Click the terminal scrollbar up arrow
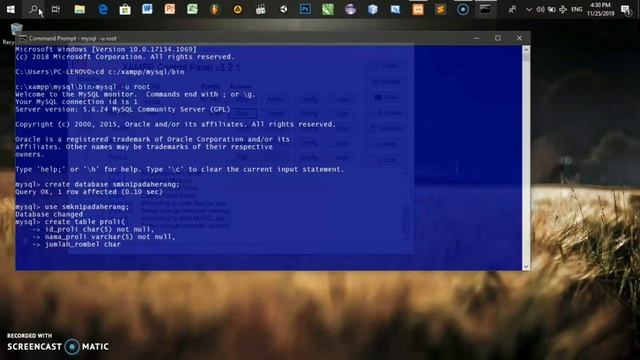The width and height of the screenshot is (640, 360). click(526, 49)
